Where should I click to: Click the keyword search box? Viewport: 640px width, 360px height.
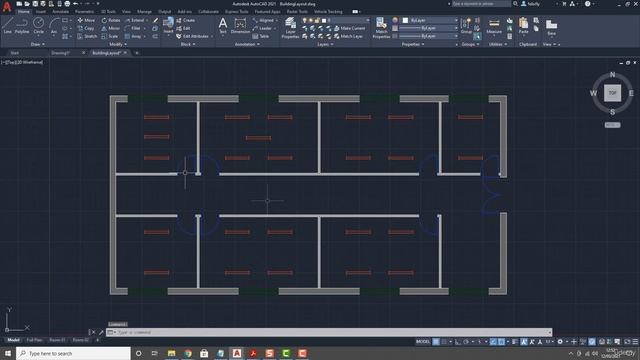click(x=481, y=4)
